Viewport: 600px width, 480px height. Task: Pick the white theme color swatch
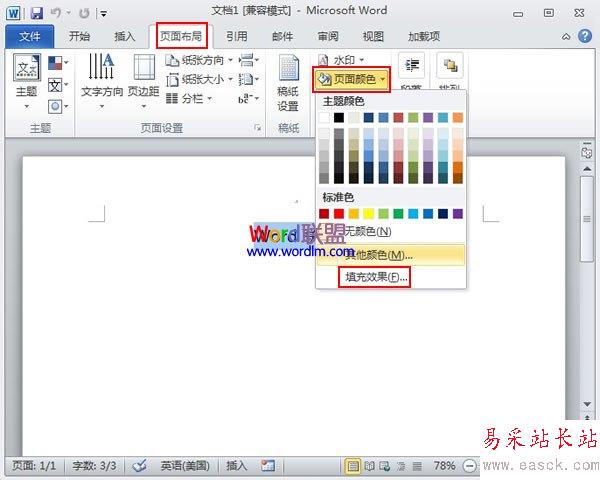coord(324,118)
